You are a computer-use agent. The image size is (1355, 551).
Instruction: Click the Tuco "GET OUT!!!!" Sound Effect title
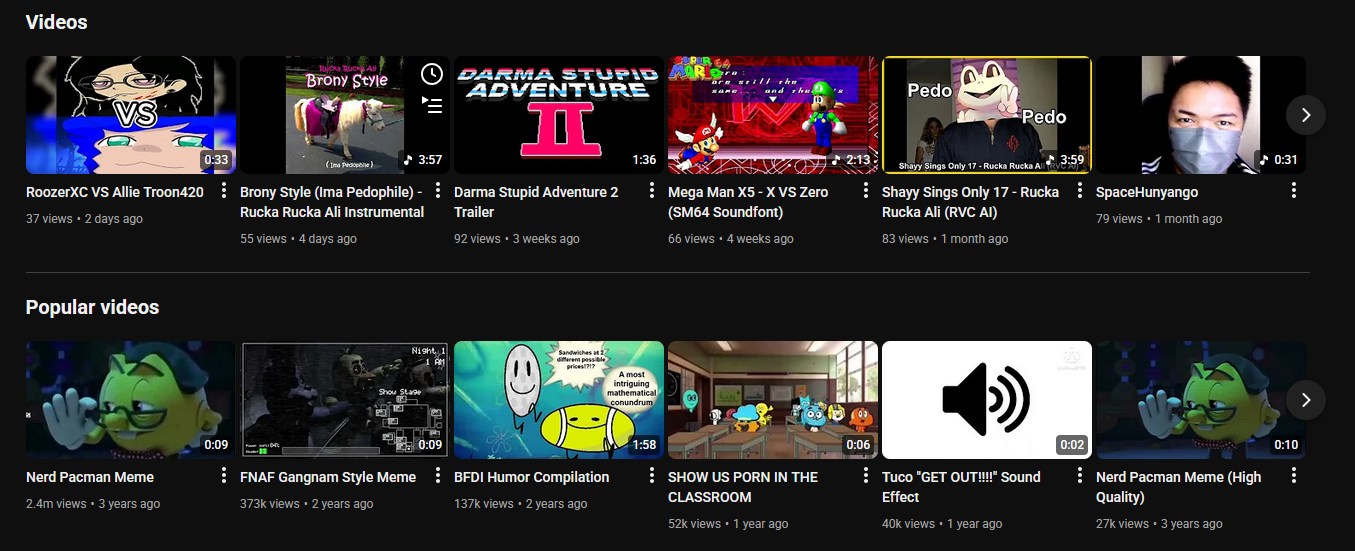tap(961, 487)
